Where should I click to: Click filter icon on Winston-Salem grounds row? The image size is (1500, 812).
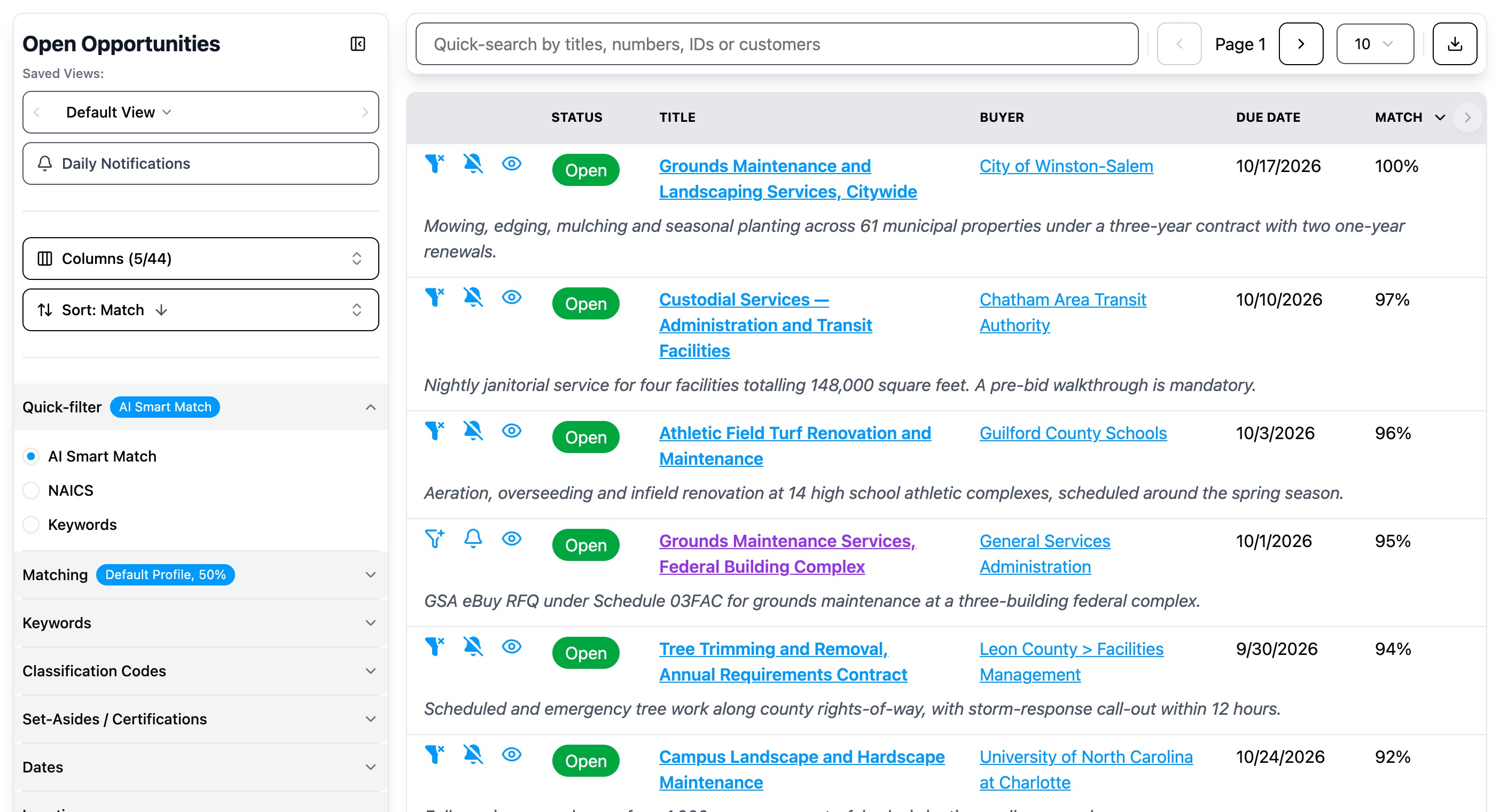pyautogui.click(x=434, y=163)
